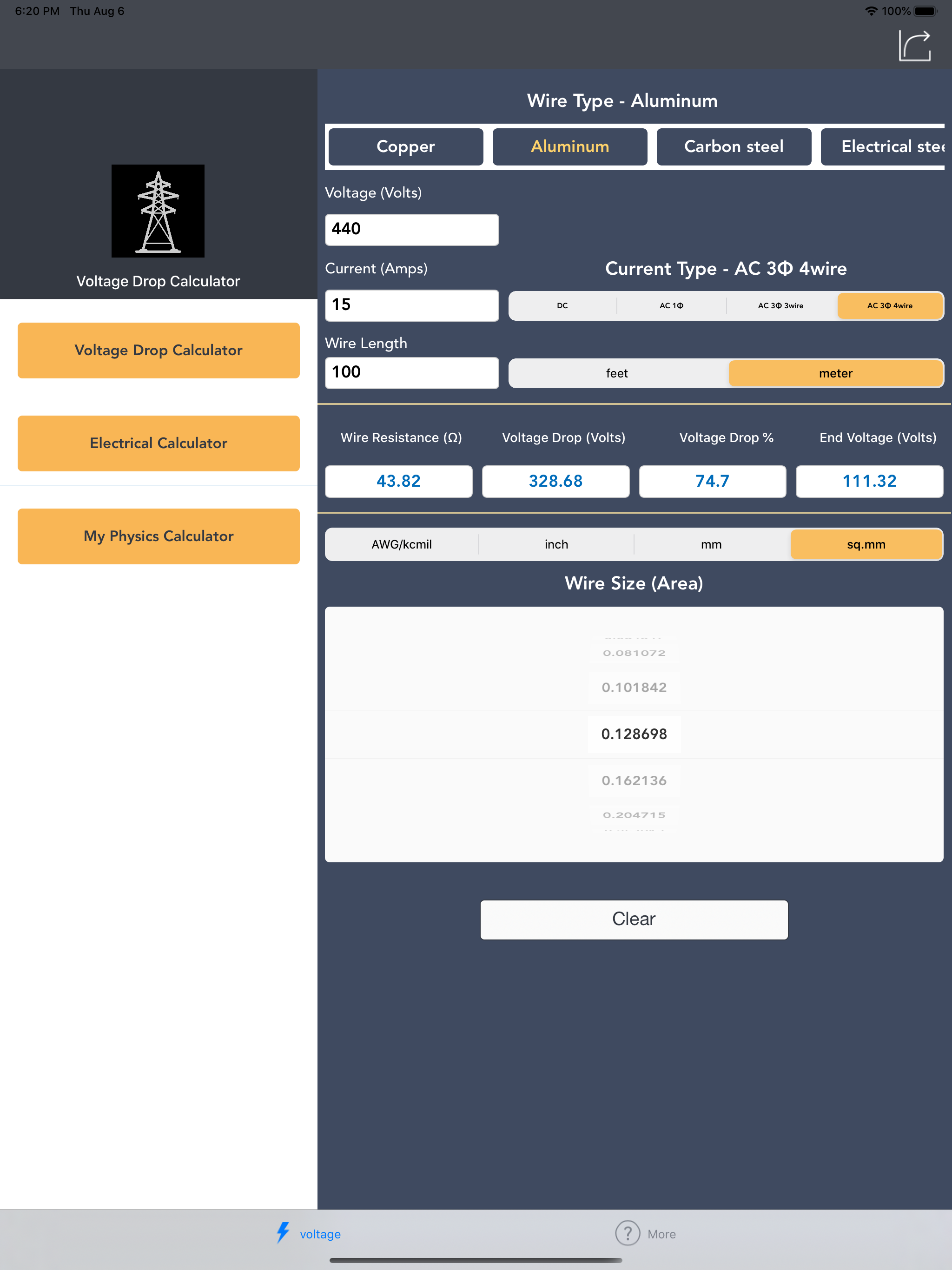This screenshot has height=1270, width=952.
Task: Switch wire type to Carbon steel
Action: 733,146
